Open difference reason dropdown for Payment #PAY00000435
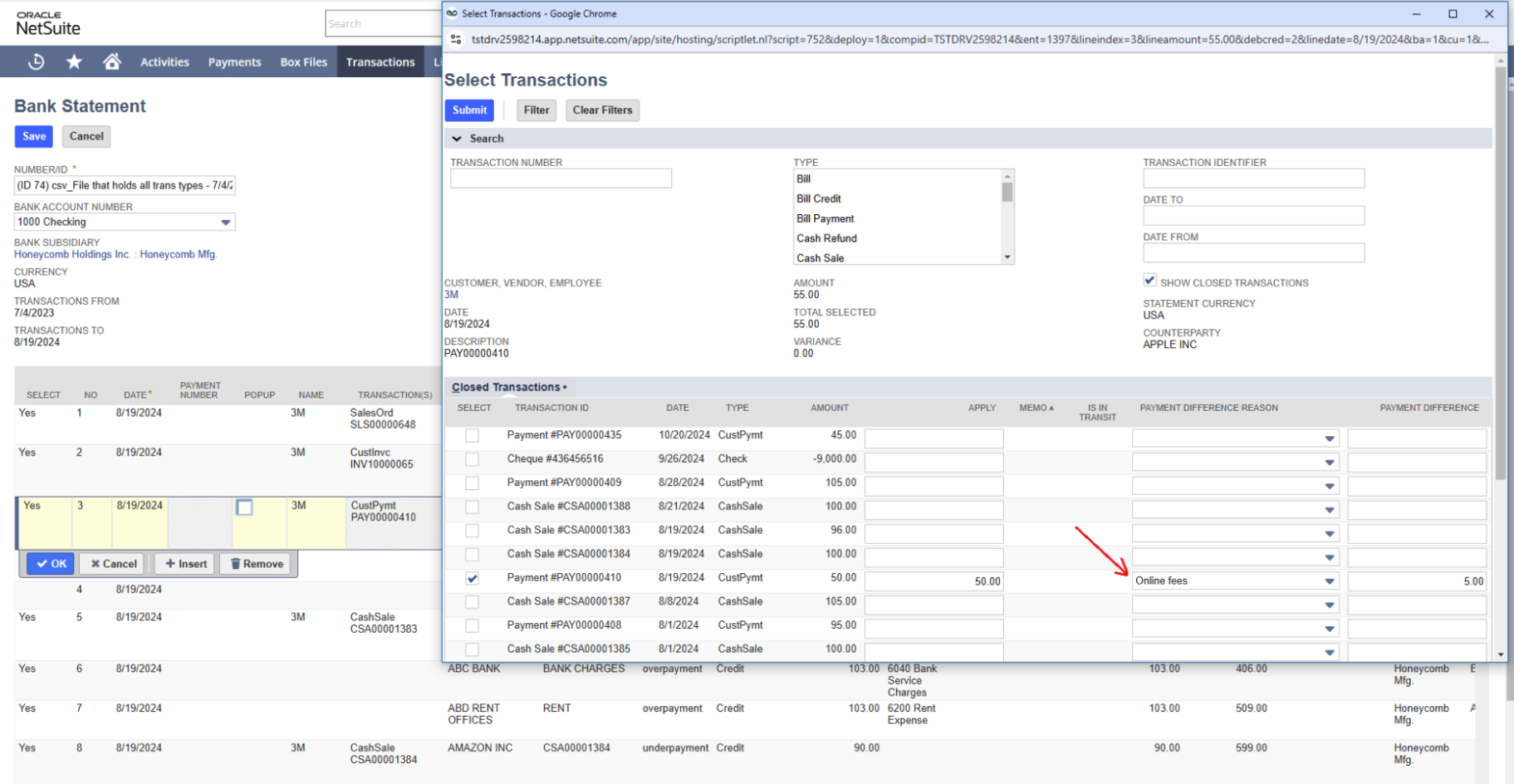This screenshot has height=784, width=1514. point(1330,439)
